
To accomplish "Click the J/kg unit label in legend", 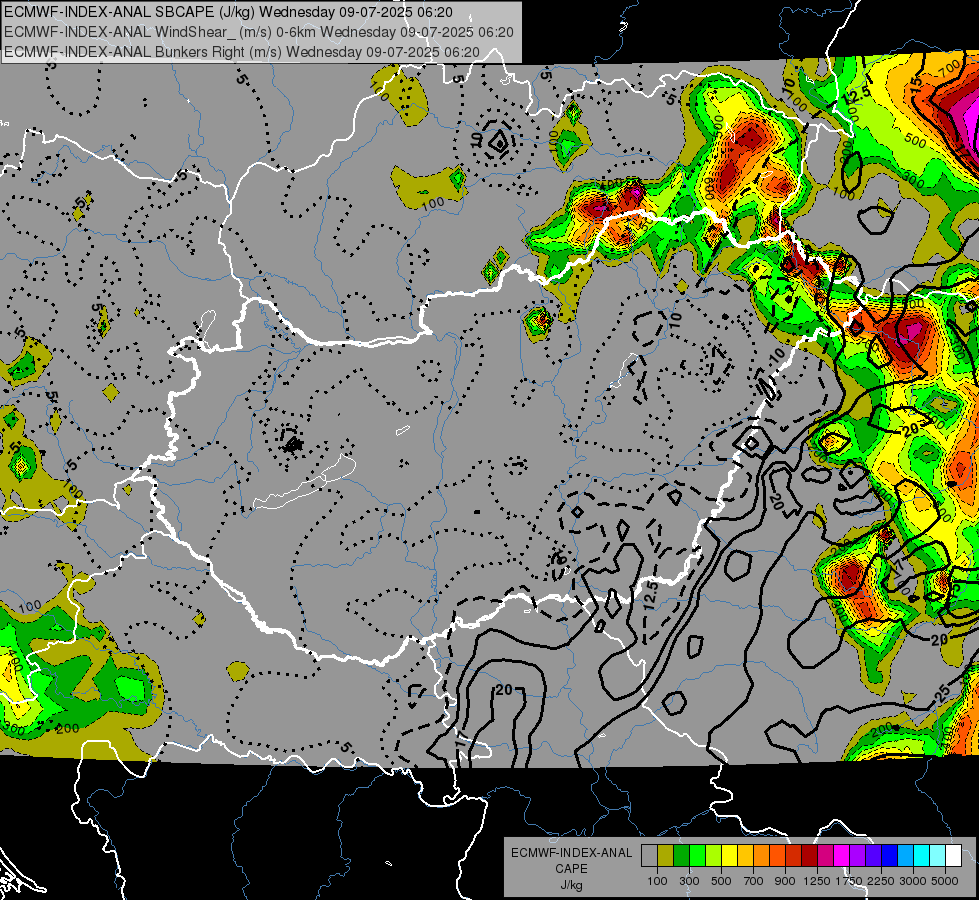I will [x=572, y=885].
